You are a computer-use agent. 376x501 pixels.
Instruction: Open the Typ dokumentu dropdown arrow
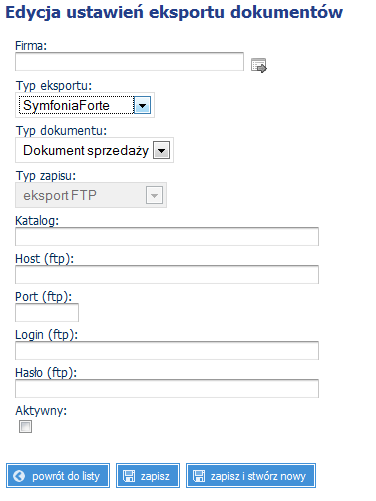coord(161,150)
